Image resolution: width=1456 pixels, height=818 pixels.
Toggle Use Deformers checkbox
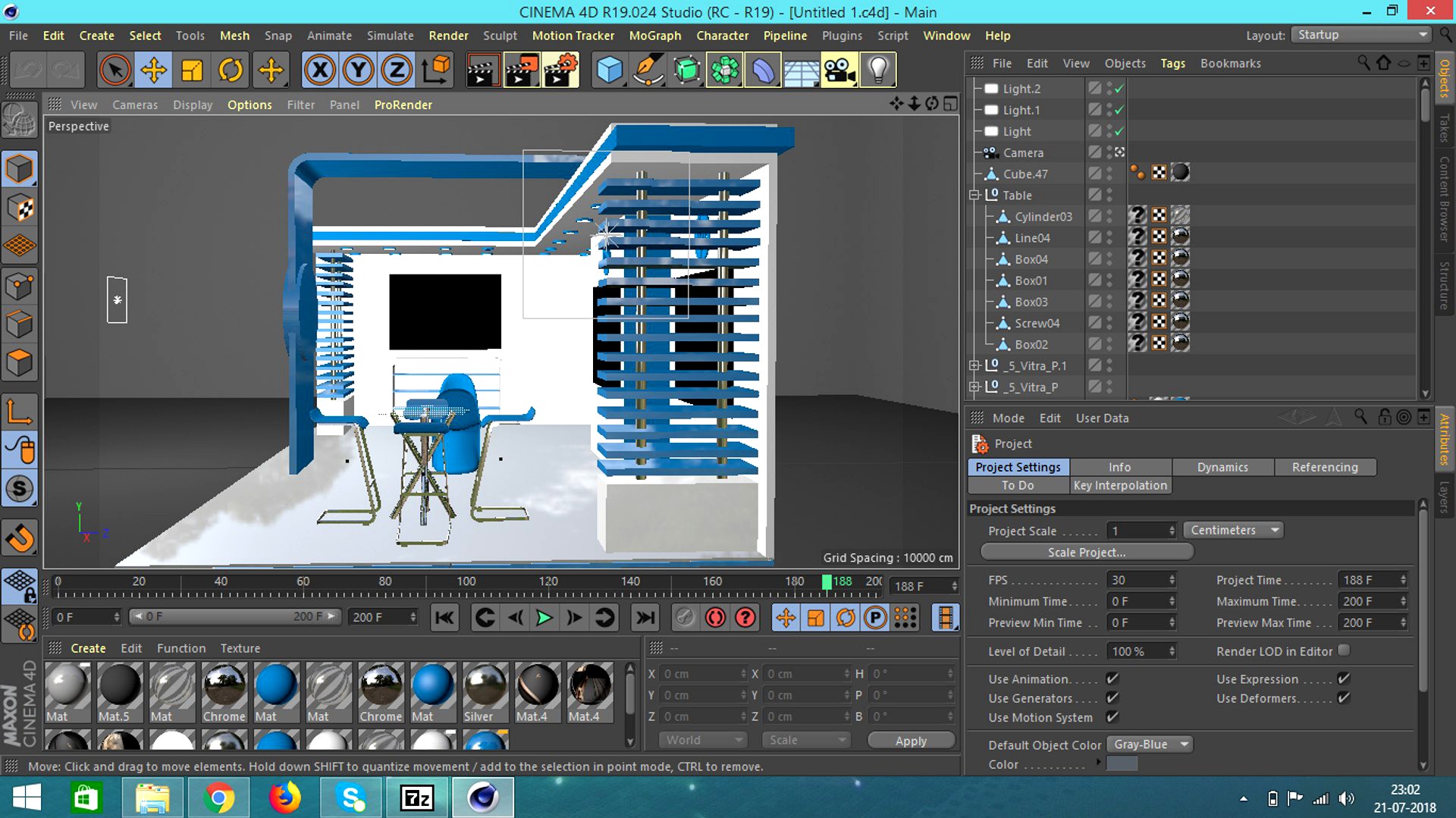click(1344, 697)
